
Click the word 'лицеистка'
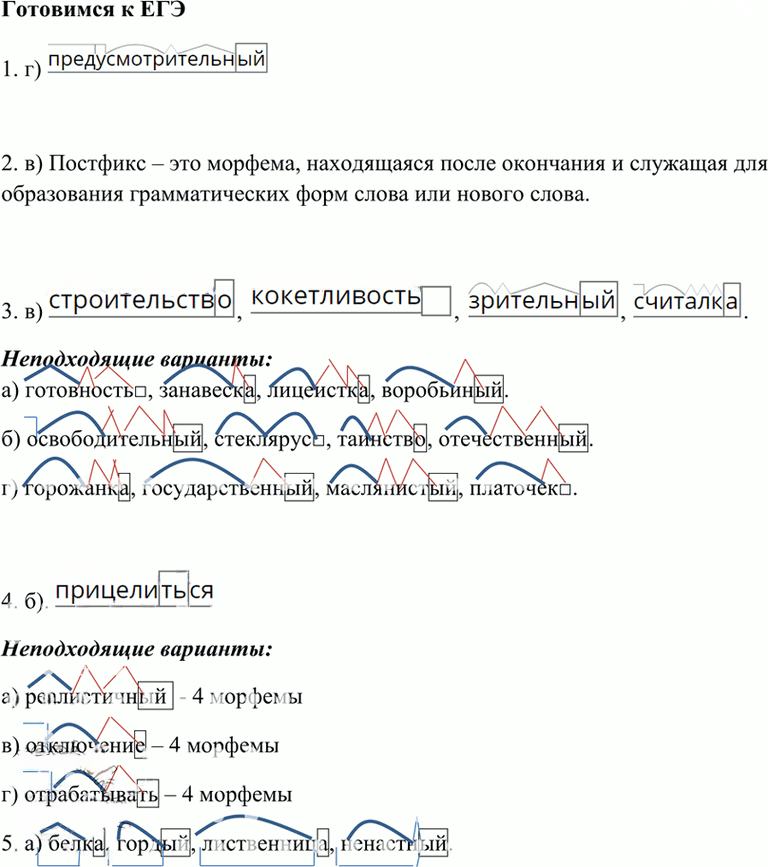318,390
